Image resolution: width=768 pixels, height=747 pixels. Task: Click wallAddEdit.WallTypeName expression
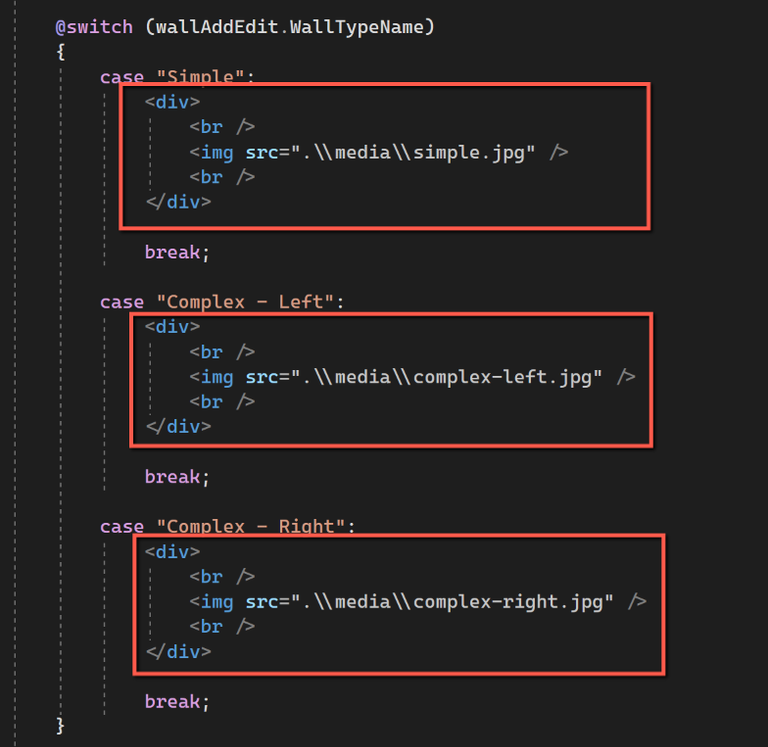point(290,27)
